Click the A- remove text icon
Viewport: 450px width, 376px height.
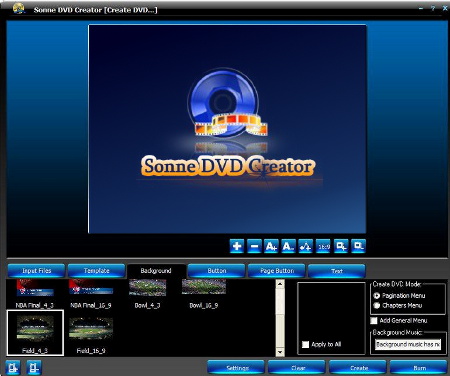pos(288,246)
